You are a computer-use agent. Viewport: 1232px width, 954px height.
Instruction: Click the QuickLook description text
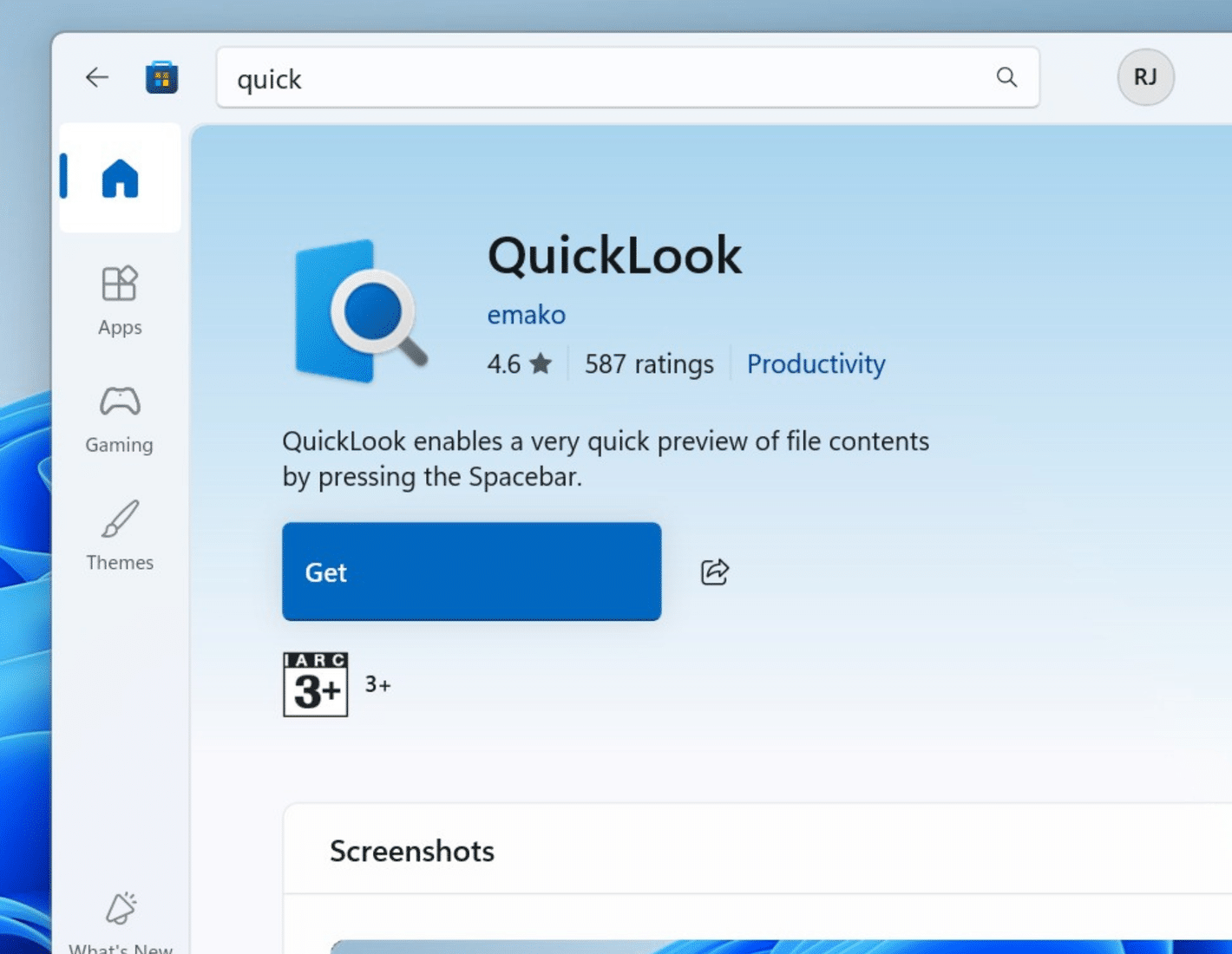click(x=606, y=459)
